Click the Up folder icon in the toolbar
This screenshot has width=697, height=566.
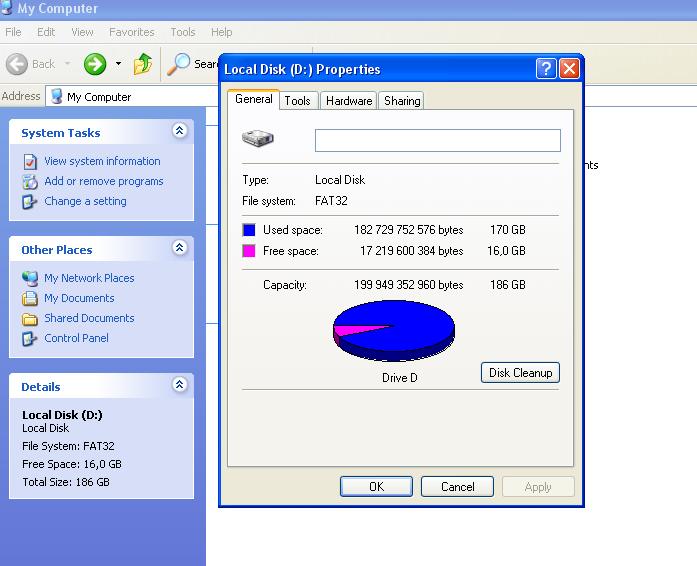pyautogui.click(x=143, y=64)
